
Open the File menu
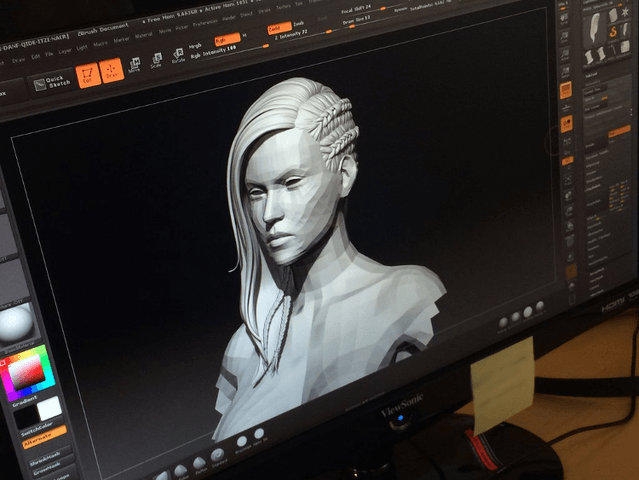(x=49, y=54)
